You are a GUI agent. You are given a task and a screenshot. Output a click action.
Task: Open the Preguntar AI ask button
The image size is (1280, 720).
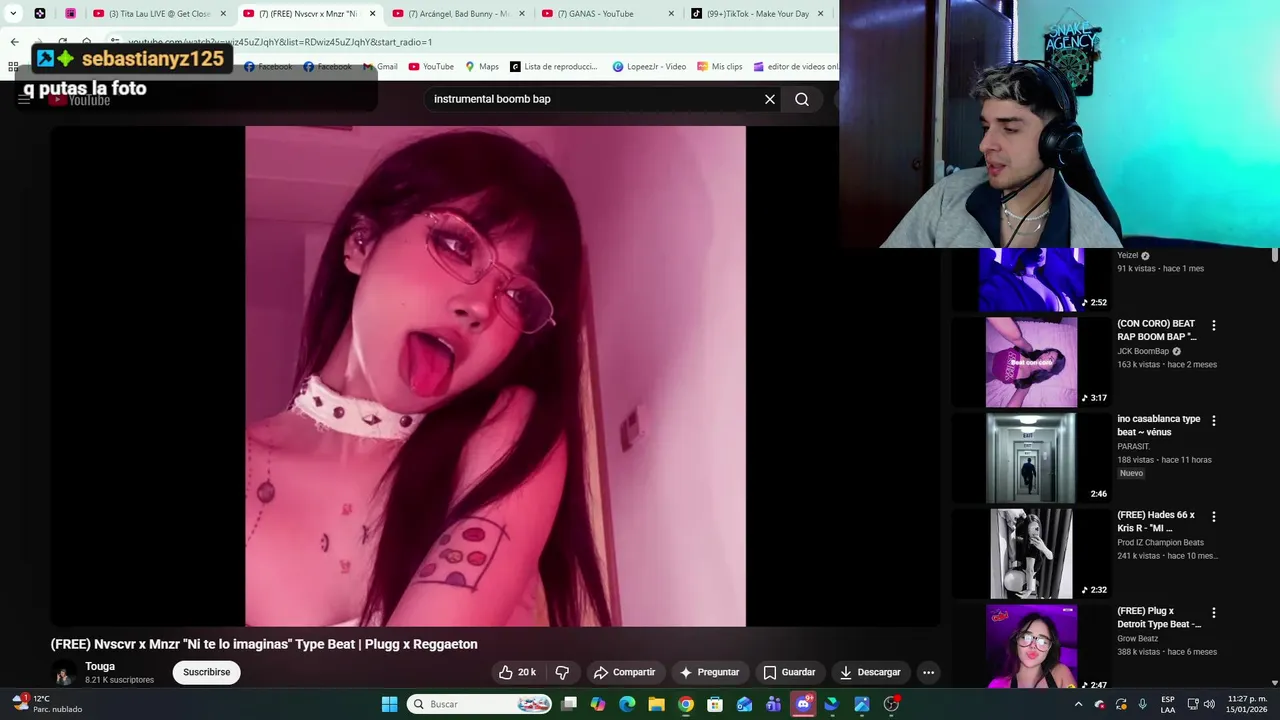click(709, 672)
